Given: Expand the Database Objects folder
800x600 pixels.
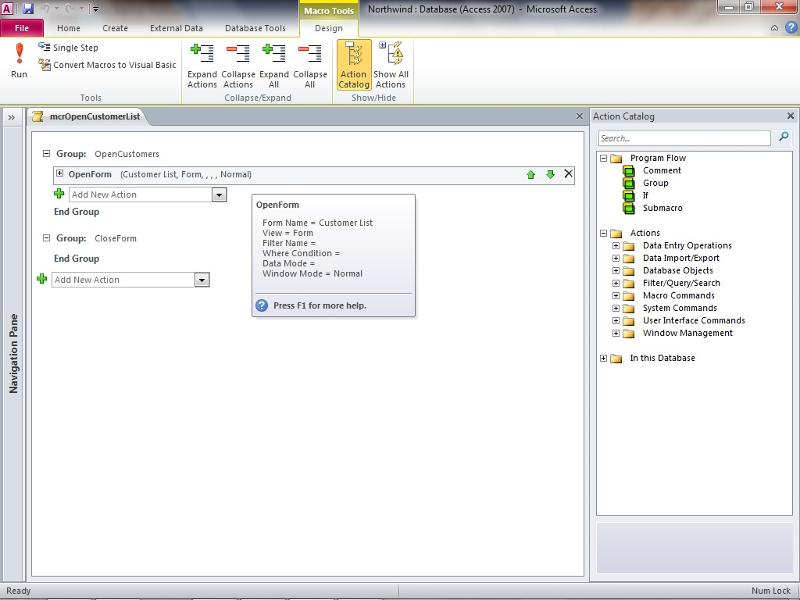Looking at the screenshot, I should coord(616,270).
